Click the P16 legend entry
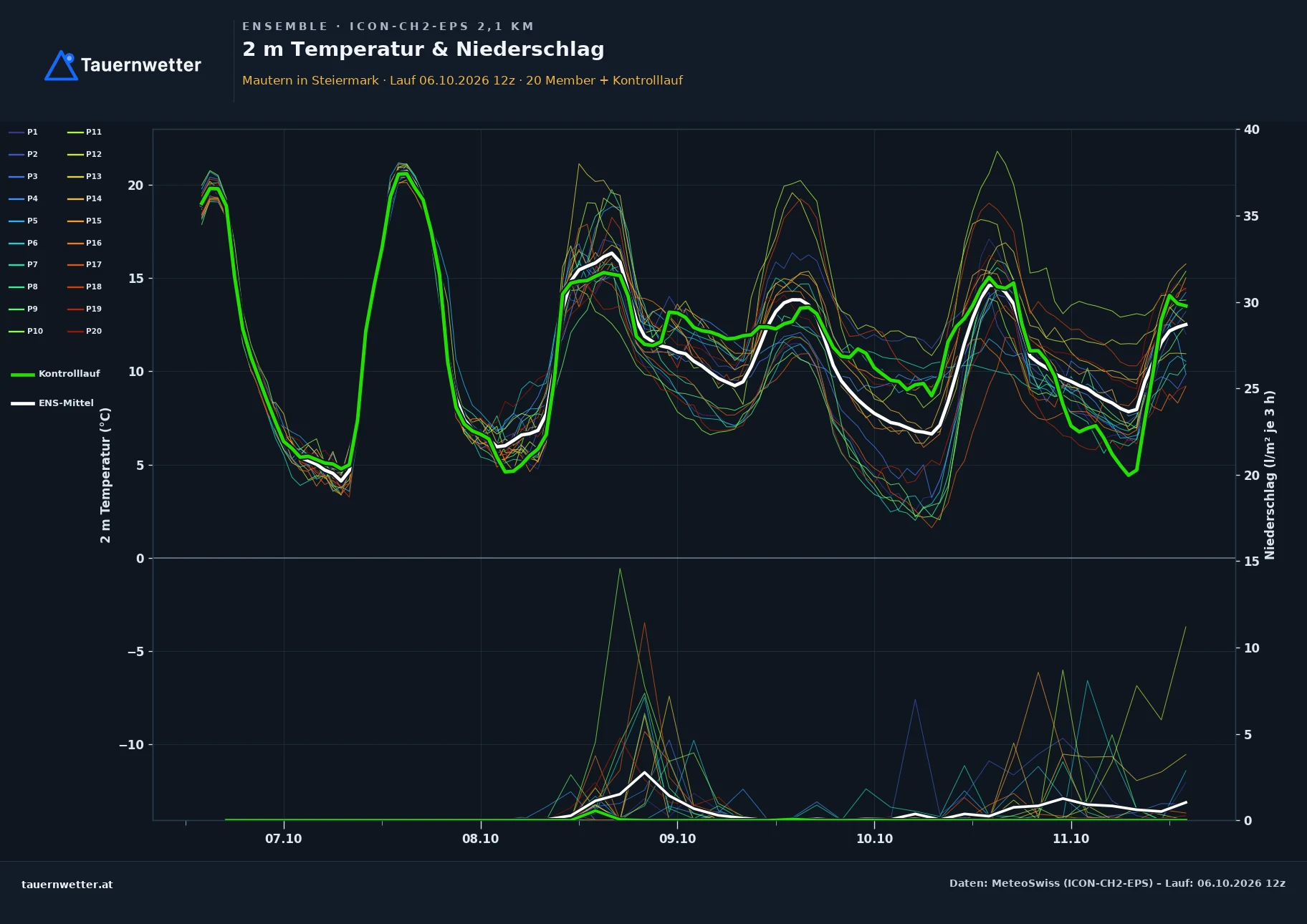Image resolution: width=1307 pixels, height=924 pixels. (85, 243)
